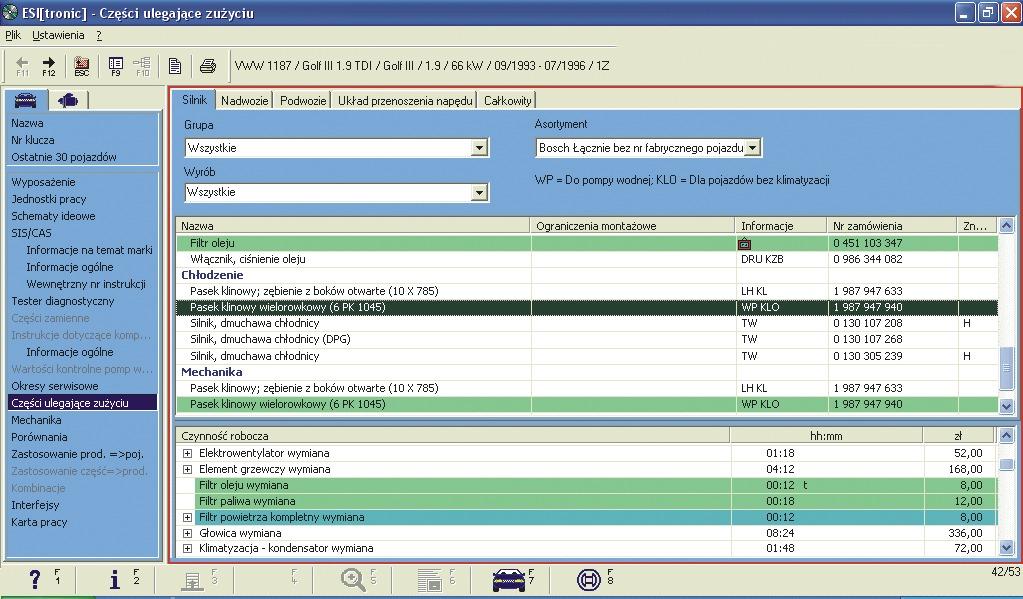Select Nr klucza in sidebar

[33, 140]
